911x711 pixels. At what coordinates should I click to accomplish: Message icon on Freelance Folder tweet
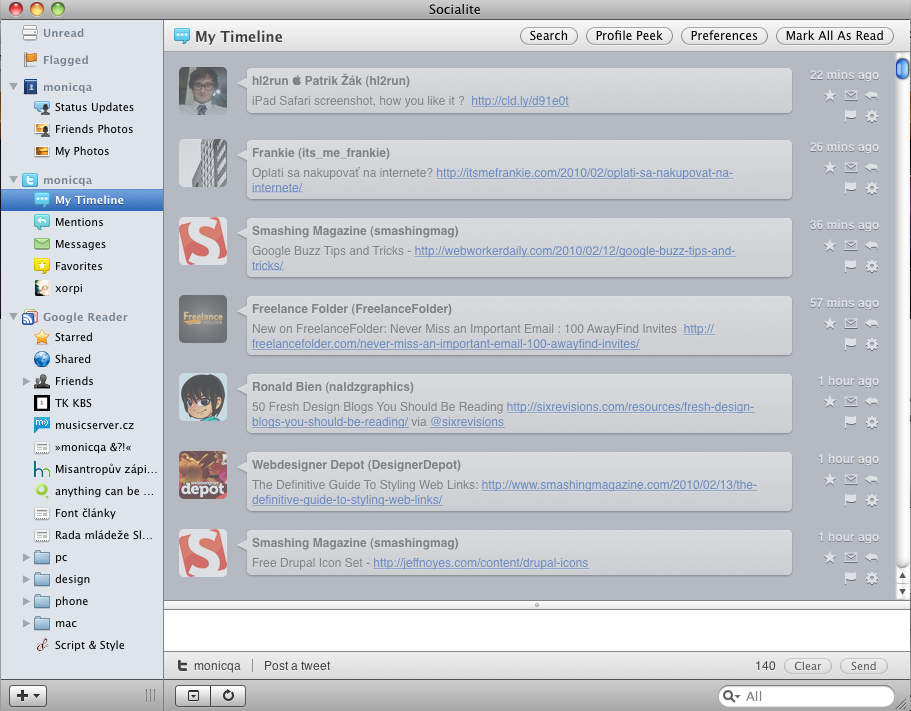click(x=851, y=324)
